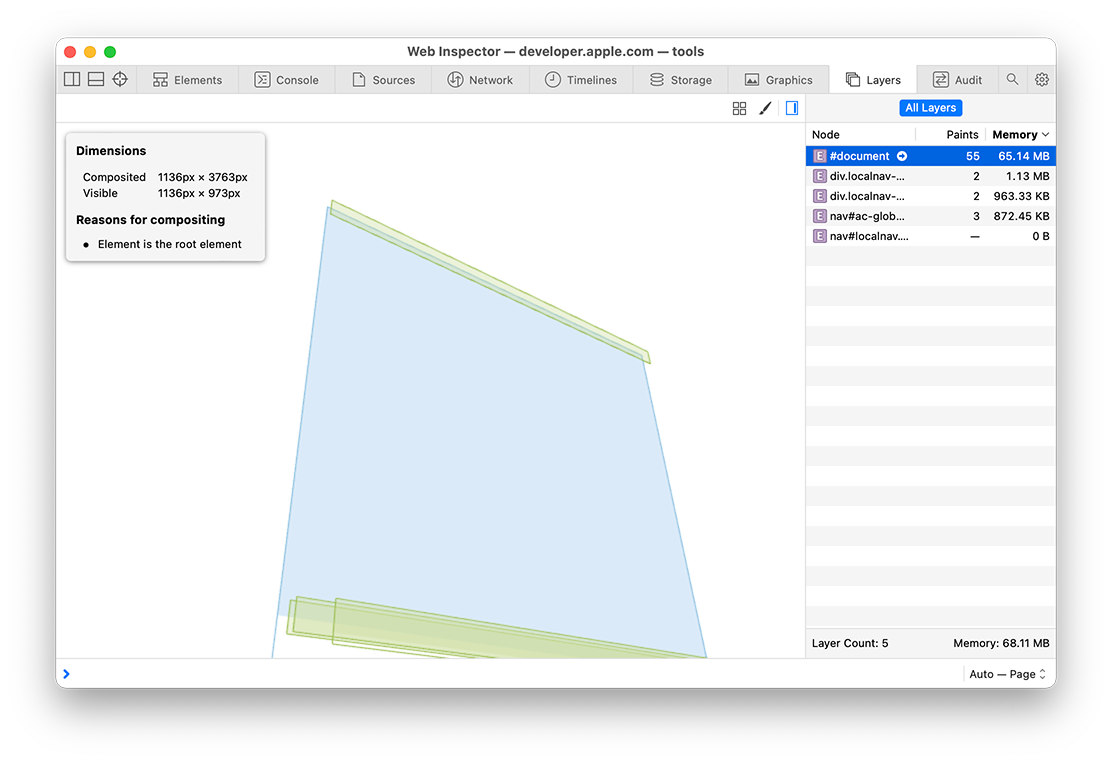This screenshot has height=762, width=1112.
Task: Click the All Layers button
Action: (x=930, y=108)
